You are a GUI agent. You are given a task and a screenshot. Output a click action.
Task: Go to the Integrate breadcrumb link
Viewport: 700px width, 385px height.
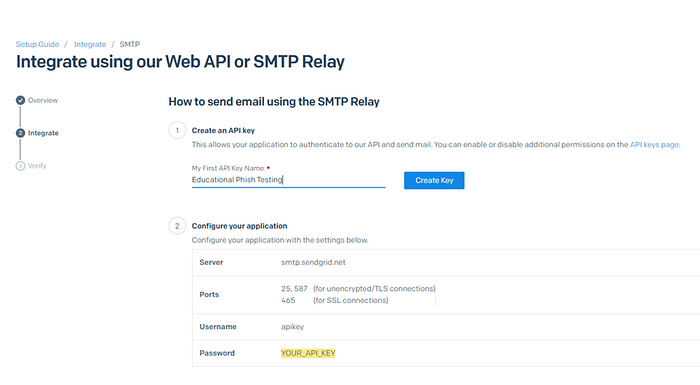click(90, 44)
